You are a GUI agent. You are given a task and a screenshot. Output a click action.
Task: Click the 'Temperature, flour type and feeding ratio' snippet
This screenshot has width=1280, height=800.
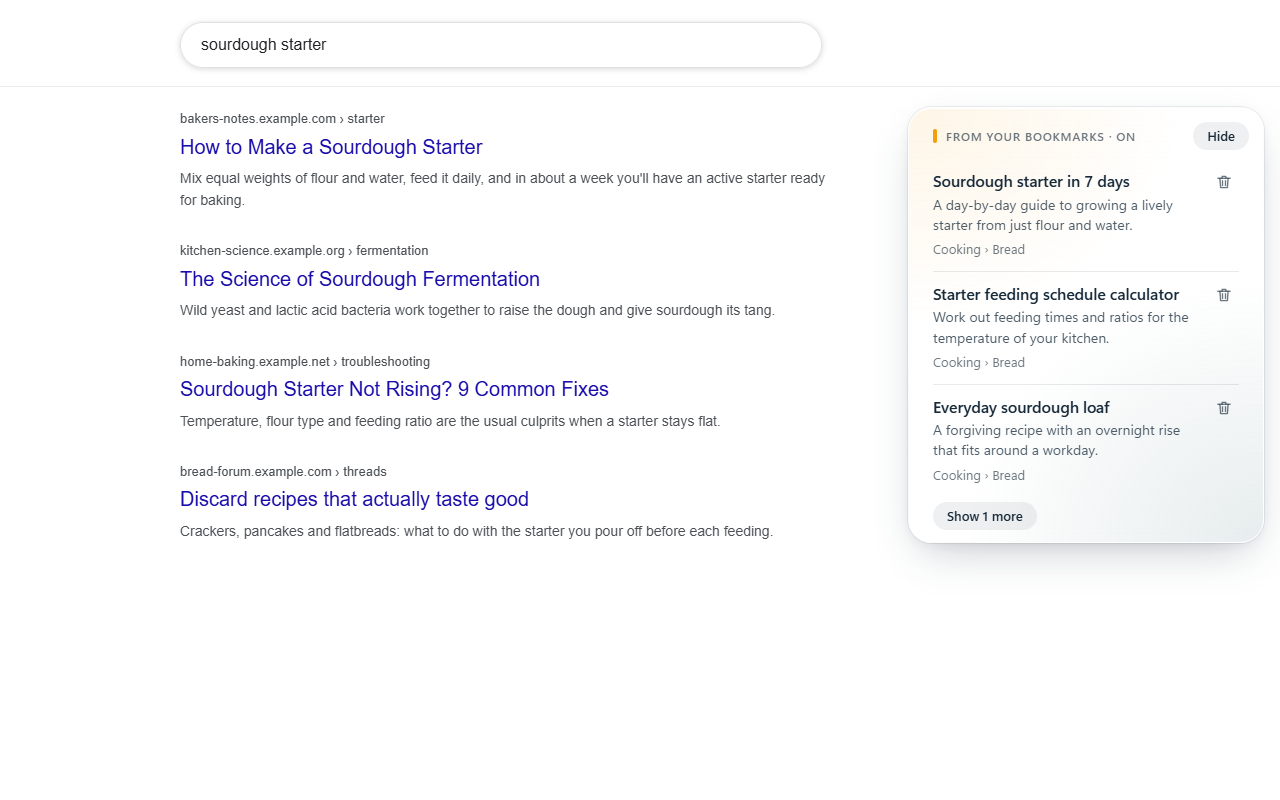(450, 422)
